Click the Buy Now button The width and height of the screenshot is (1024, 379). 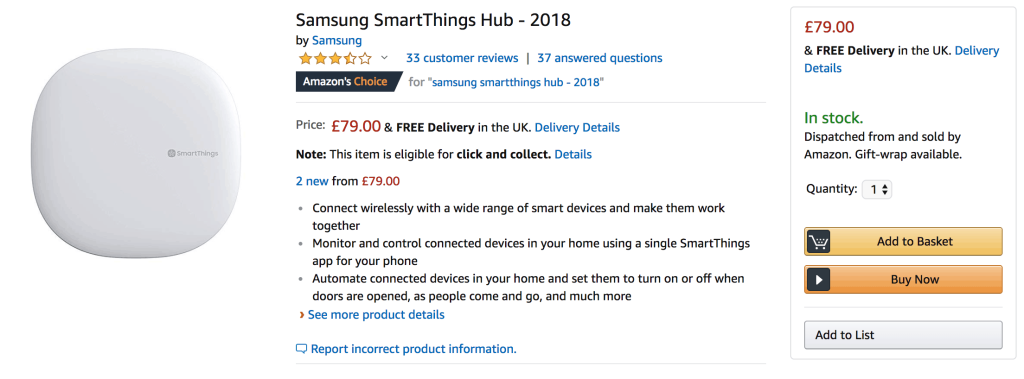pos(903,280)
